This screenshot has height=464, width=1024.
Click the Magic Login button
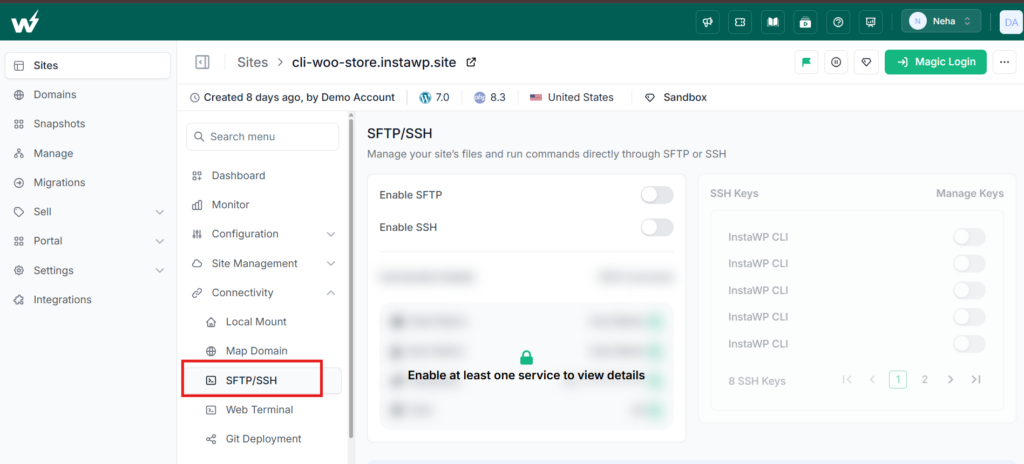click(935, 62)
